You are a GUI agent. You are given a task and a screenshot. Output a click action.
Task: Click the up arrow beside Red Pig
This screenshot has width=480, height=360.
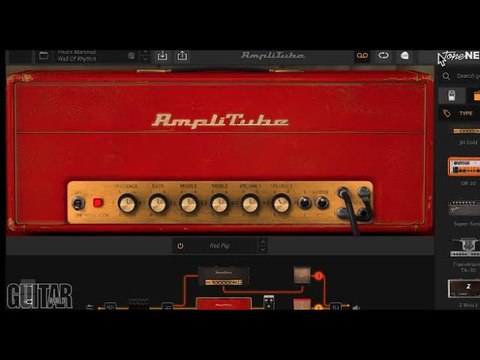point(263,242)
